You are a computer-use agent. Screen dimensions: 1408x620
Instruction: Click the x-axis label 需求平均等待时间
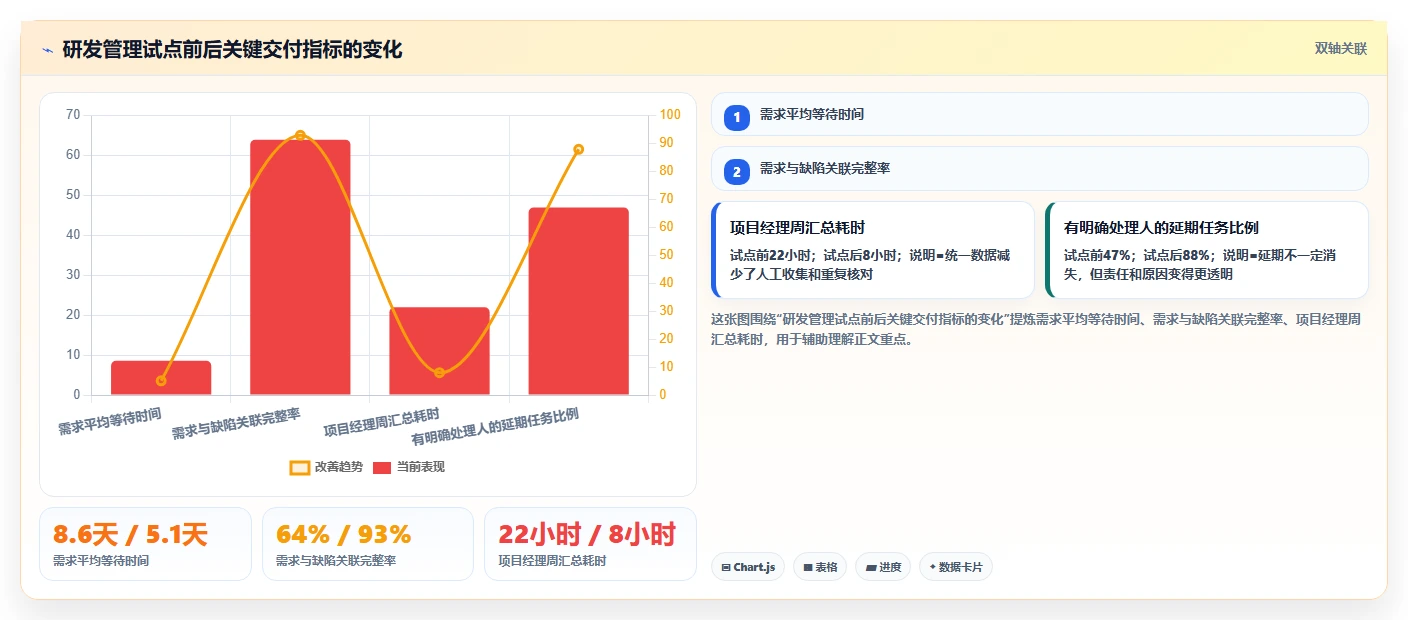pyautogui.click(x=110, y=421)
